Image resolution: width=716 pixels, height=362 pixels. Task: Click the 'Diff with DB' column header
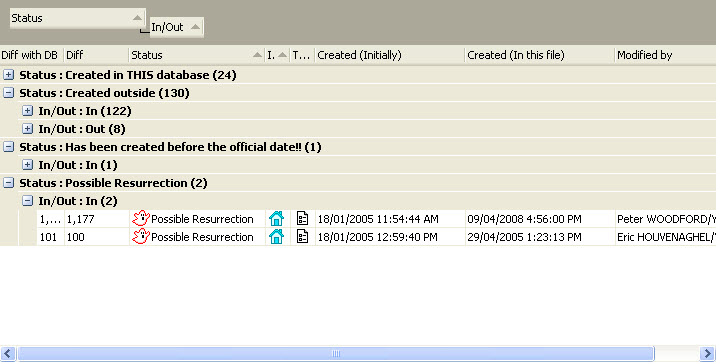click(x=32, y=55)
